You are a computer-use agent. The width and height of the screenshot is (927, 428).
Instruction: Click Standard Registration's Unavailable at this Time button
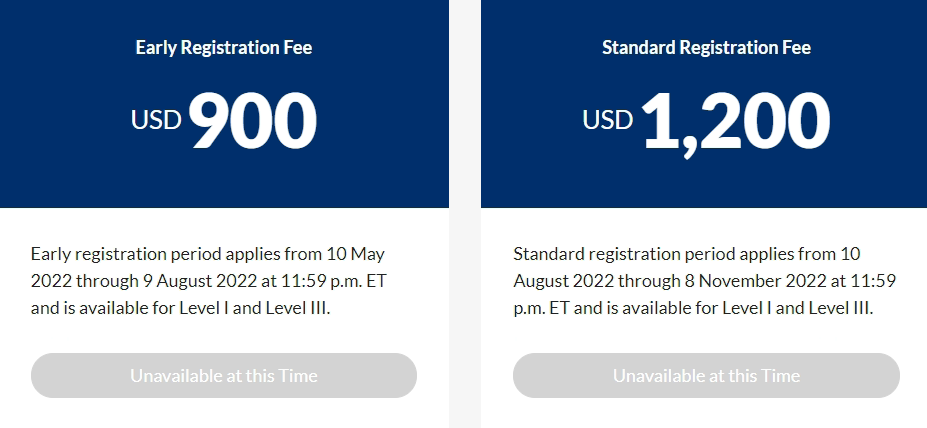coord(706,376)
